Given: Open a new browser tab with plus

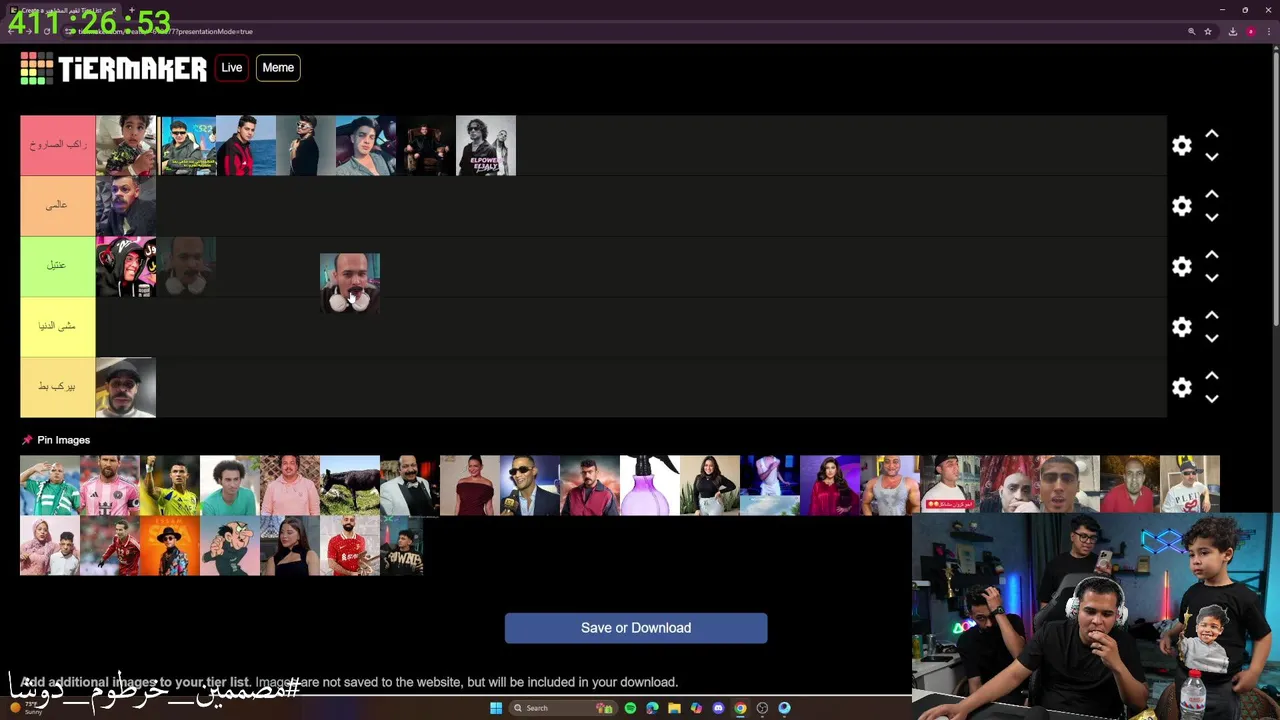Looking at the screenshot, I should (131, 10).
